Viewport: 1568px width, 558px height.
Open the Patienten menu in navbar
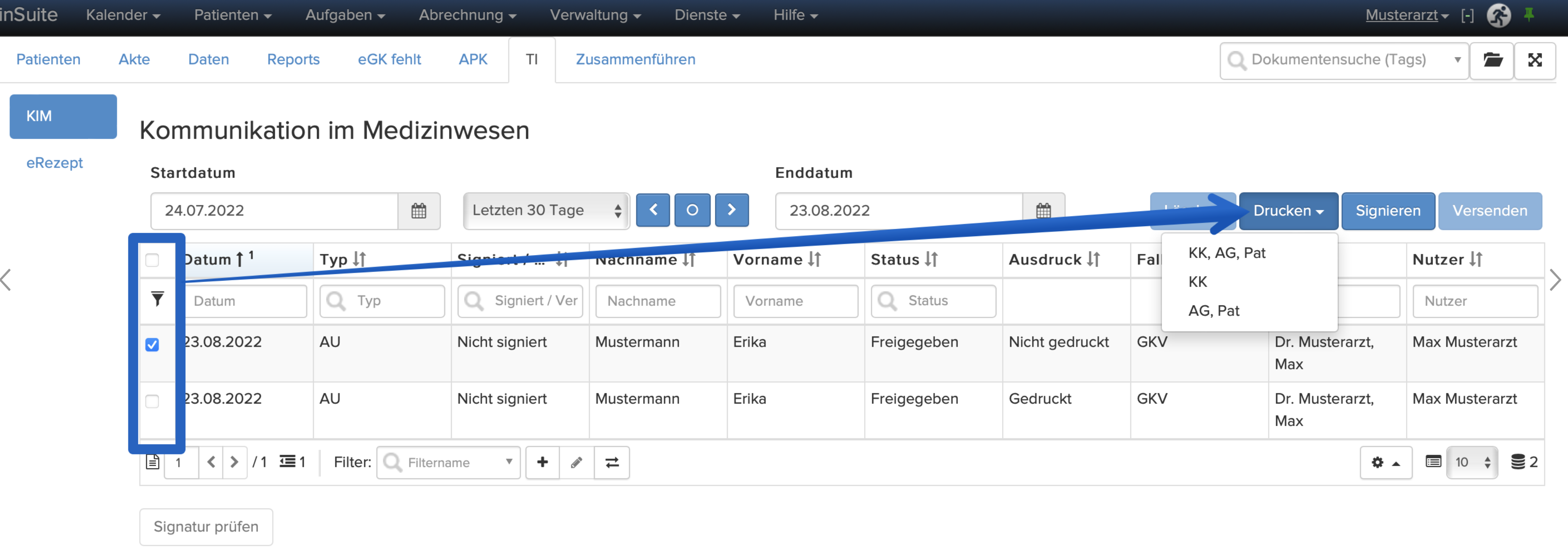click(x=232, y=15)
